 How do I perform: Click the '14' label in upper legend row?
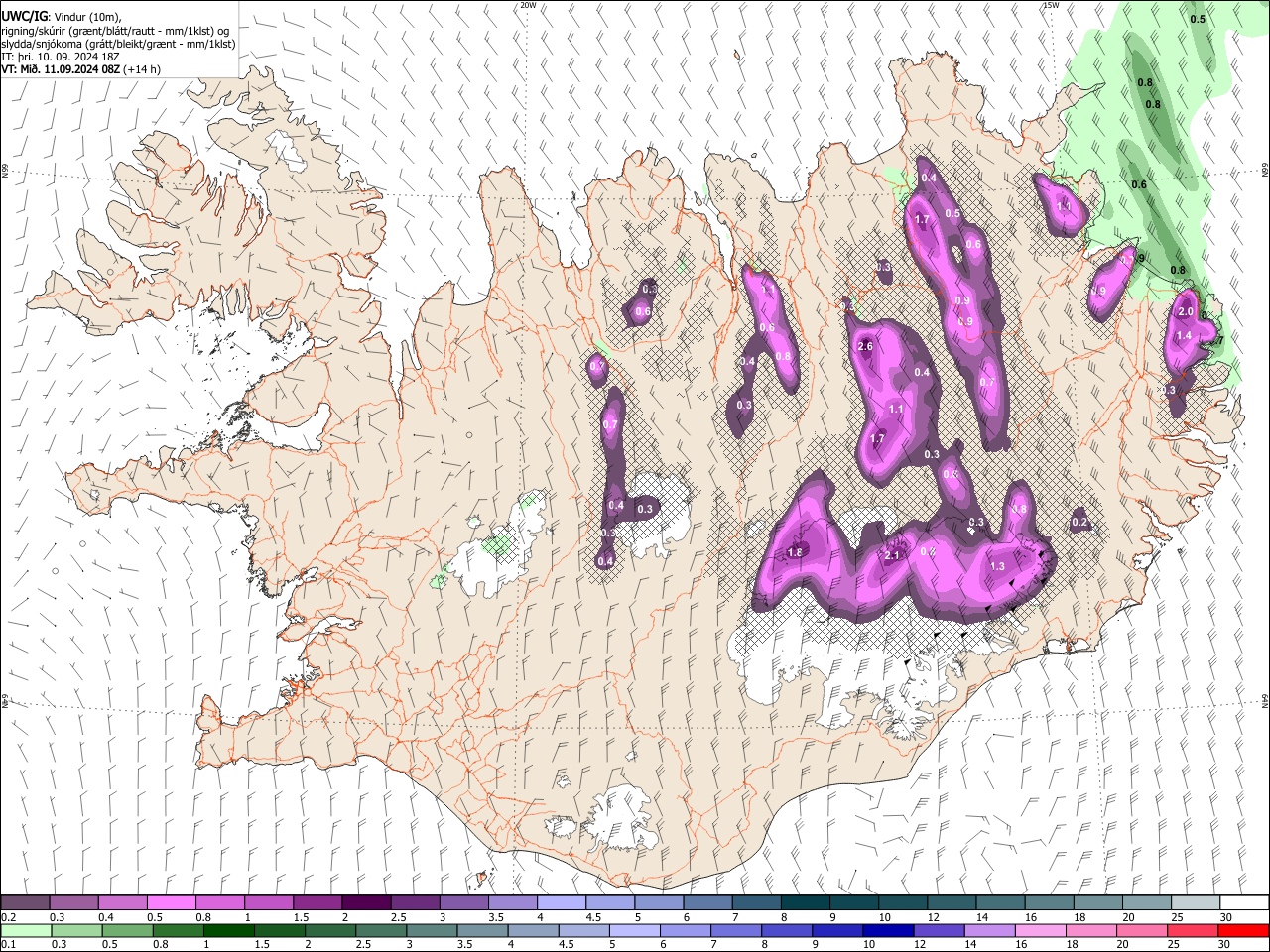980,918
